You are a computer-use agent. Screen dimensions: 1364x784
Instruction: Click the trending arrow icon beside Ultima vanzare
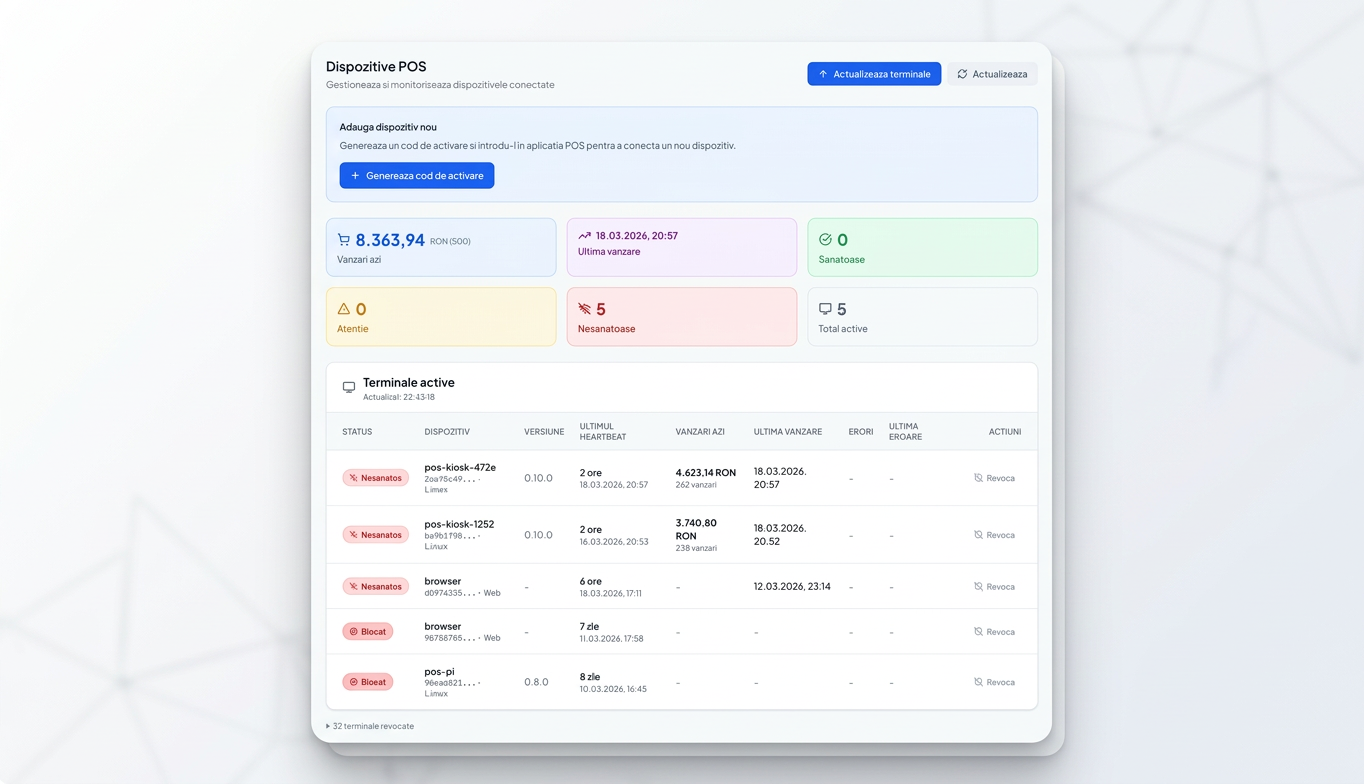click(x=584, y=236)
